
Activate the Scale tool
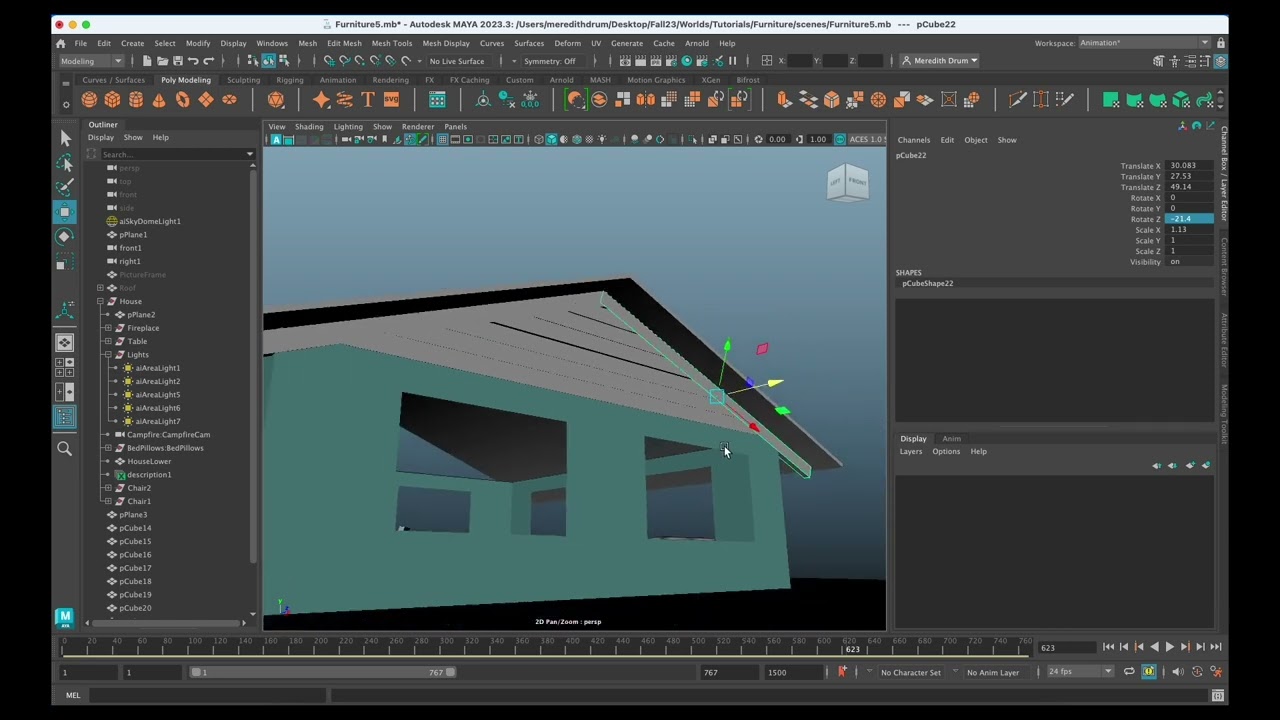(x=65, y=261)
